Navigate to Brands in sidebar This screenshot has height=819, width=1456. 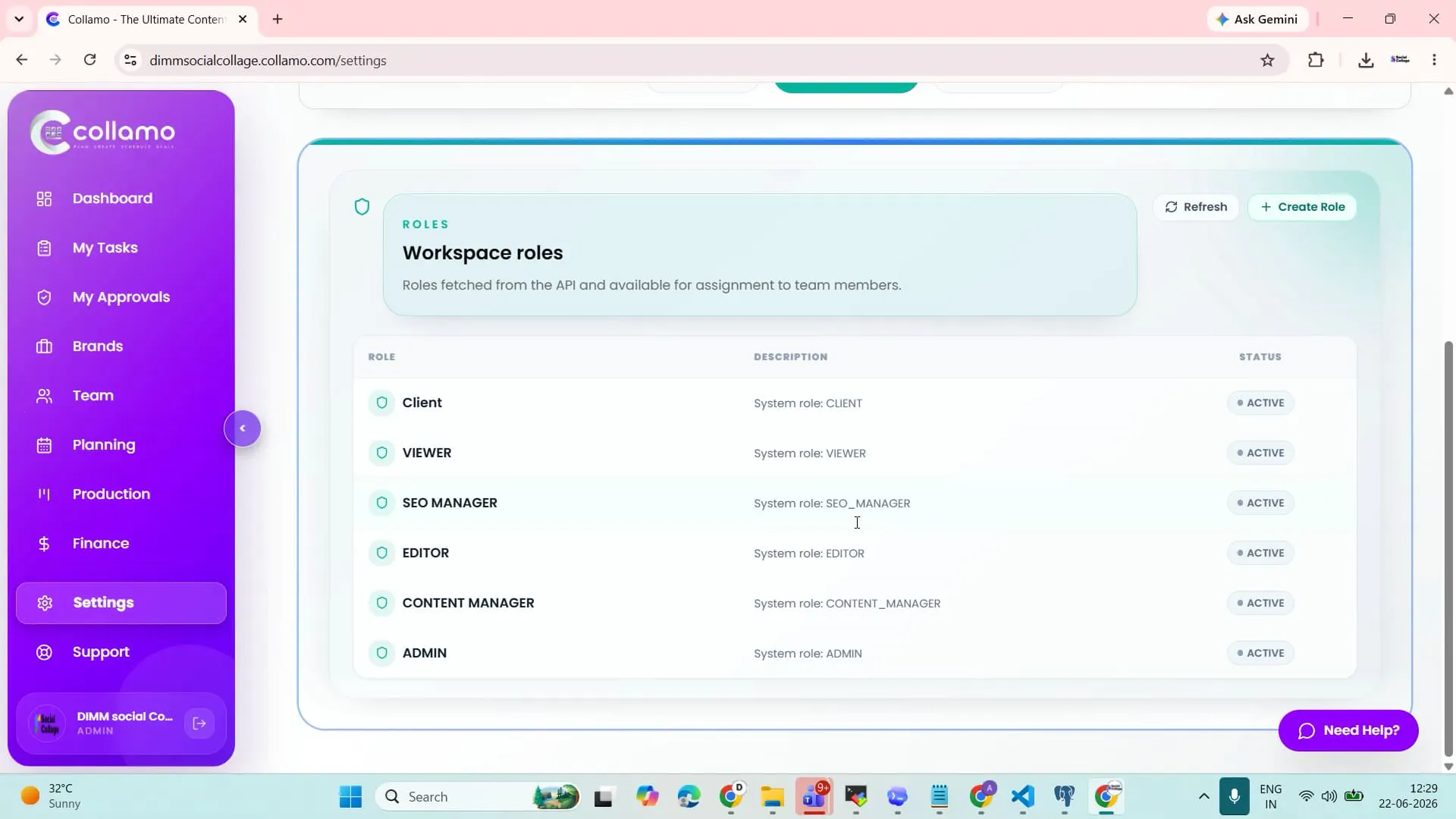point(97,347)
